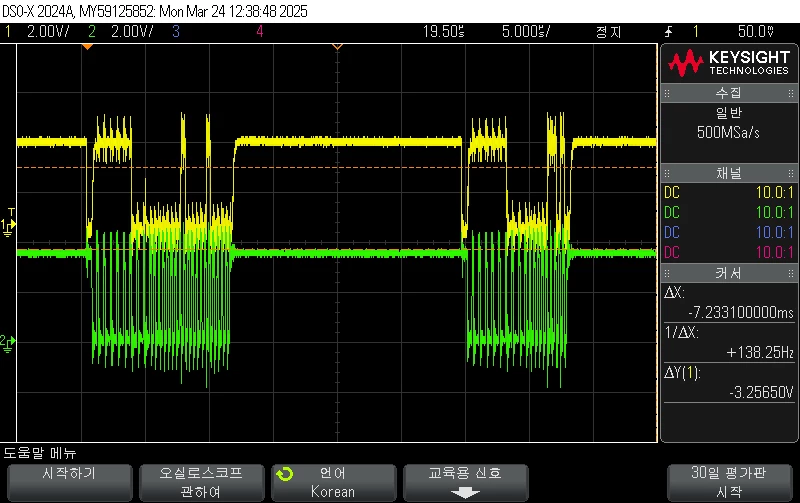800x503 pixels.
Task: Open the 언어 Korean language selector
Action: 334,483
